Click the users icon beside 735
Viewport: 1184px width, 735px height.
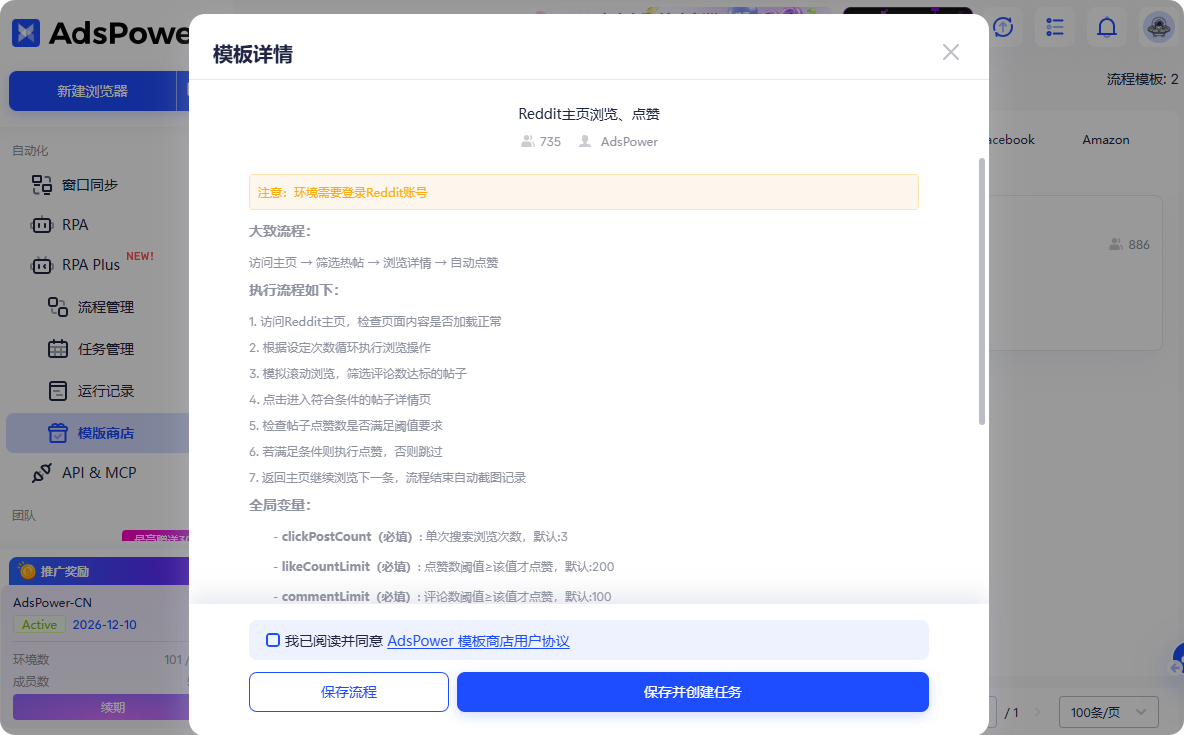[528, 141]
